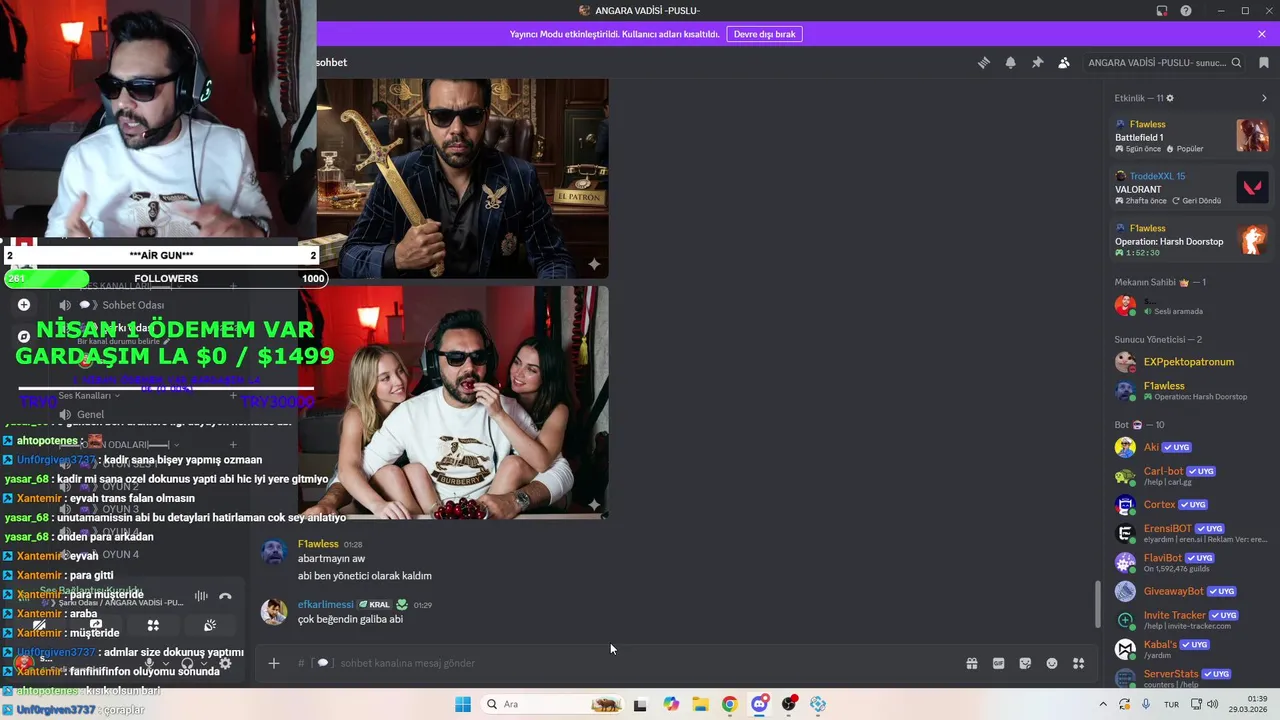Image resolution: width=1280 pixels, height=720 pixels.
Task: Dismiss the streamer mode banner
Action: tap(1262, 34)
